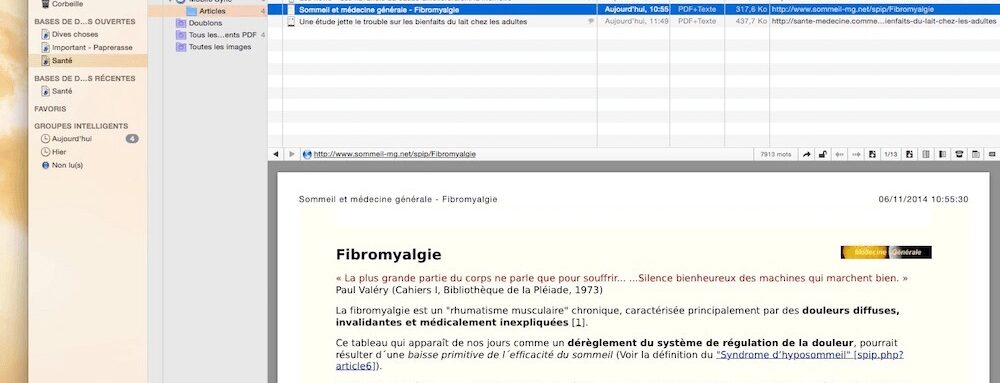The image size is (1000, 383).
Task: Click the Aujourd'hui, 10:55 date cell
Action: 636,10
